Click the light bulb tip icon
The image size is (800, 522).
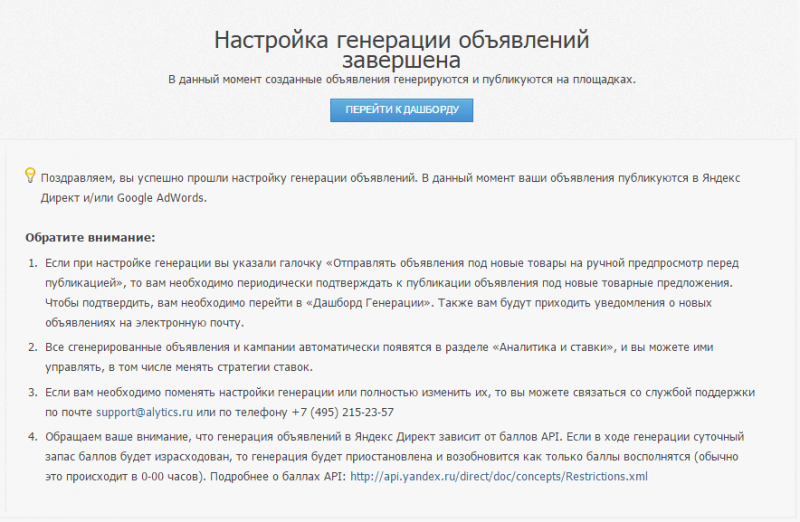30,176
